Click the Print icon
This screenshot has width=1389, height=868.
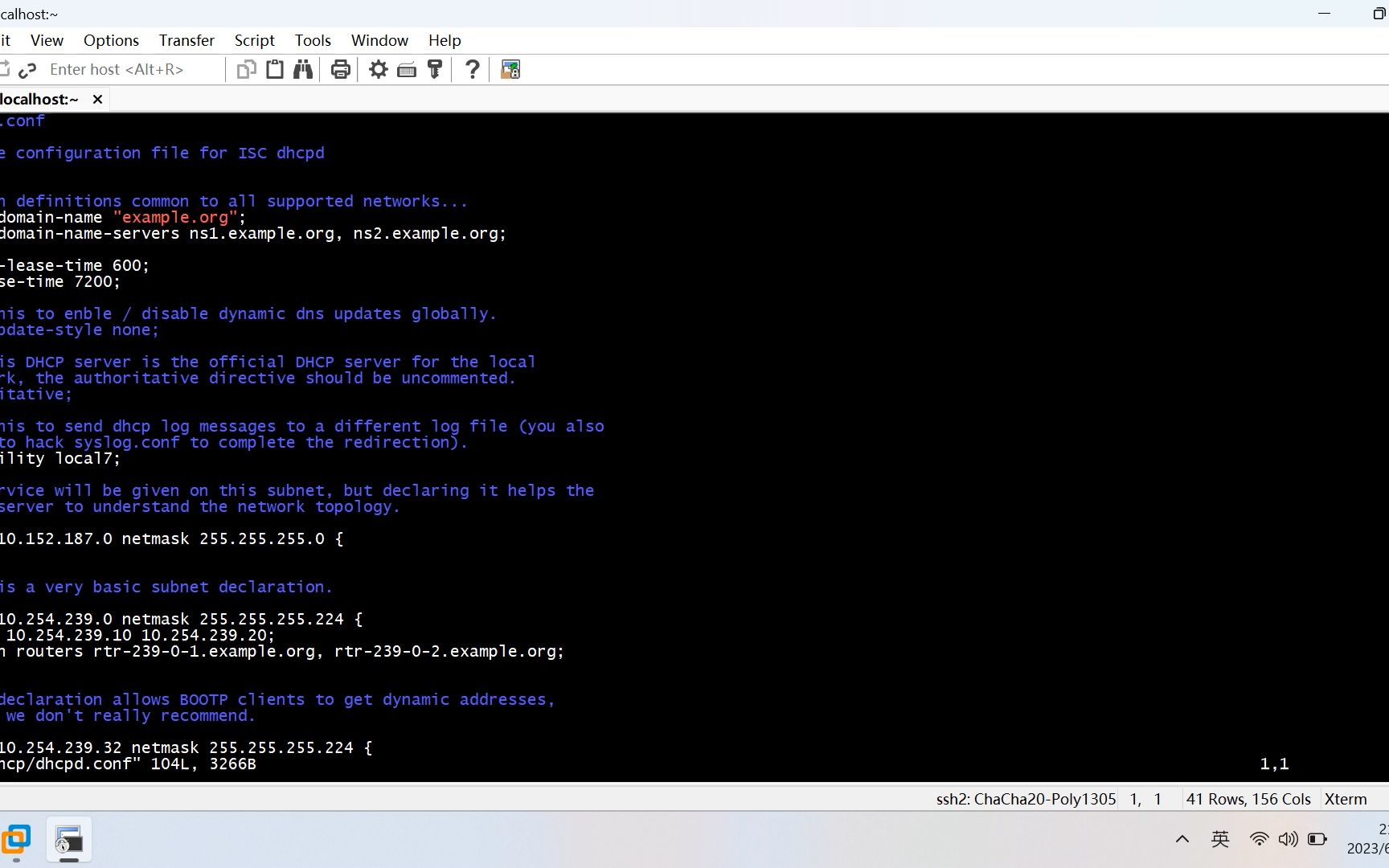[x=341, y=70]
